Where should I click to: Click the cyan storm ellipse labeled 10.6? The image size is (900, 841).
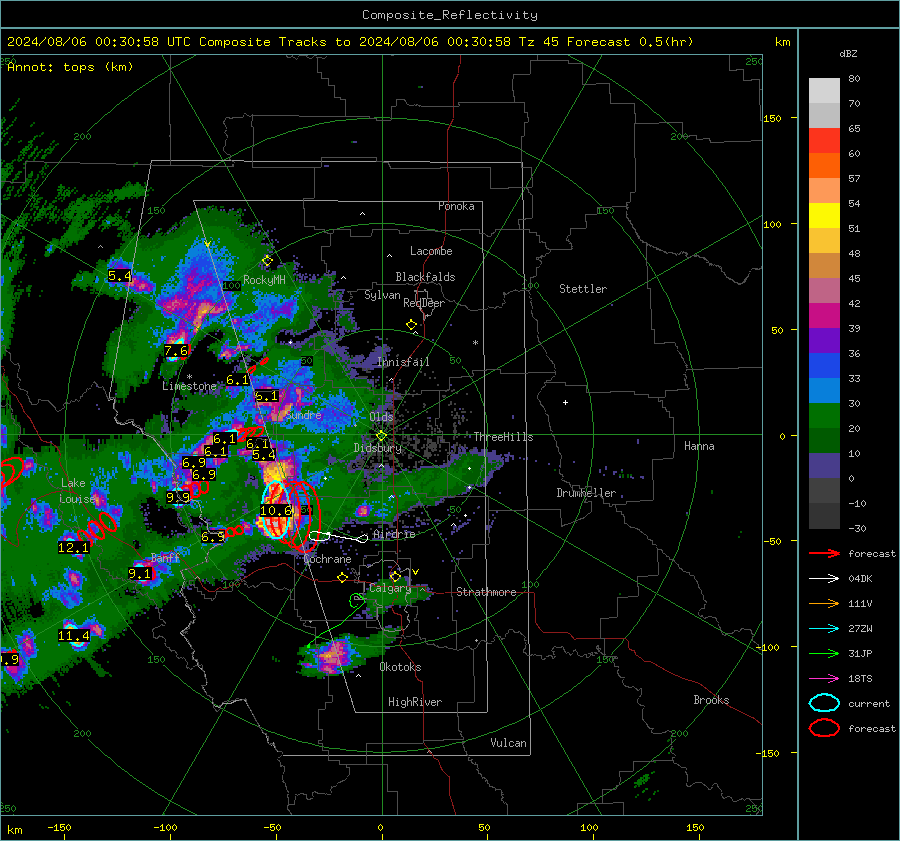276,510
